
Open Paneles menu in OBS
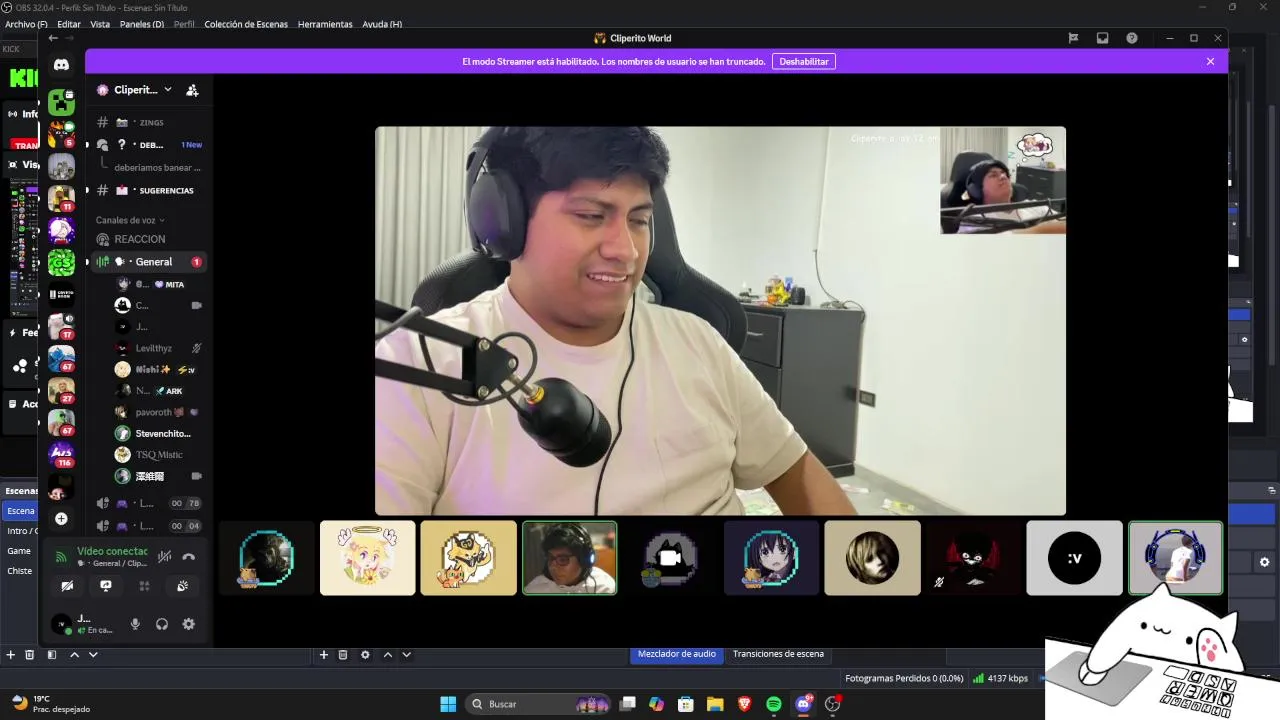coord(142,24)
